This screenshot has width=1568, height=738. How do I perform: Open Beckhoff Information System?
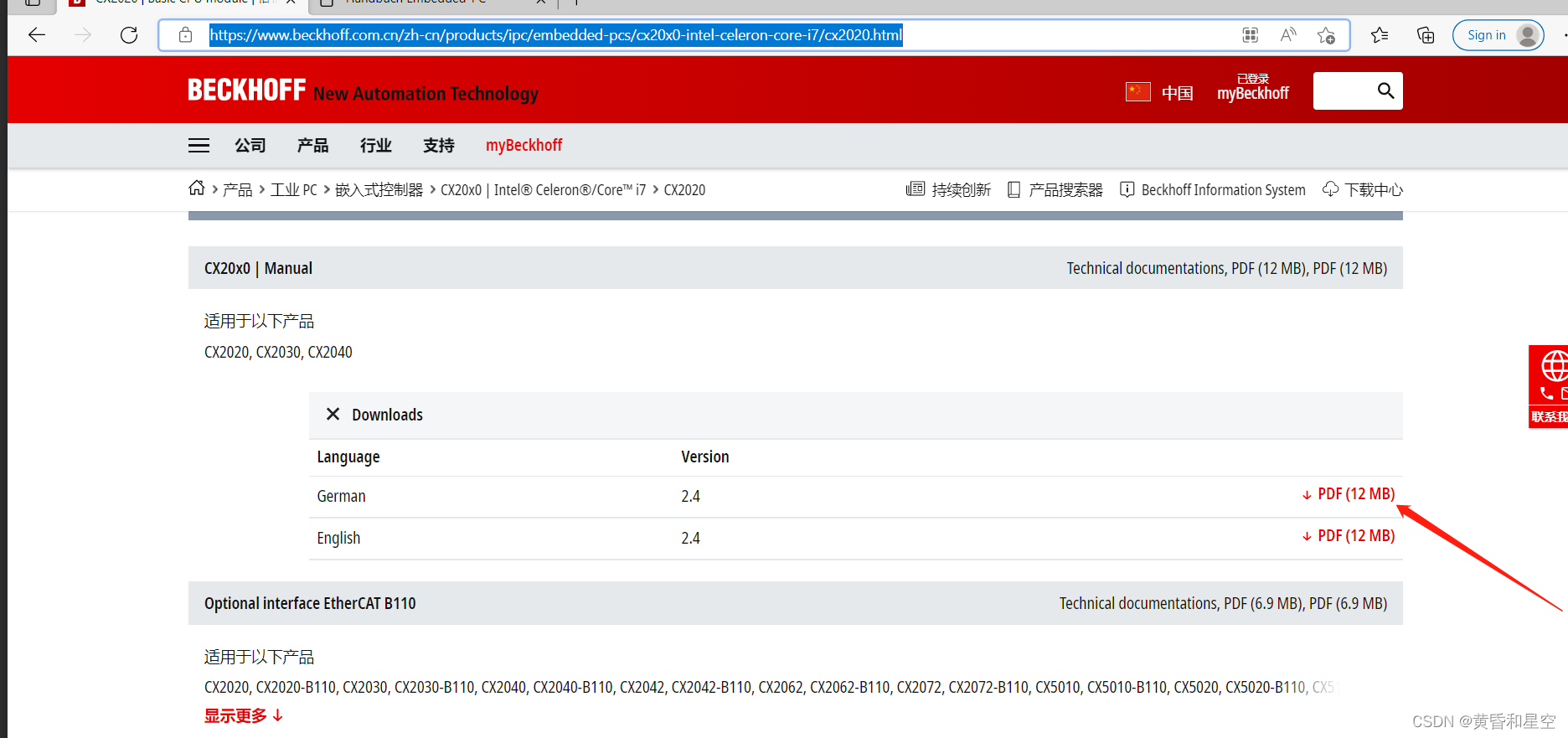click(x=1212, y=190)
